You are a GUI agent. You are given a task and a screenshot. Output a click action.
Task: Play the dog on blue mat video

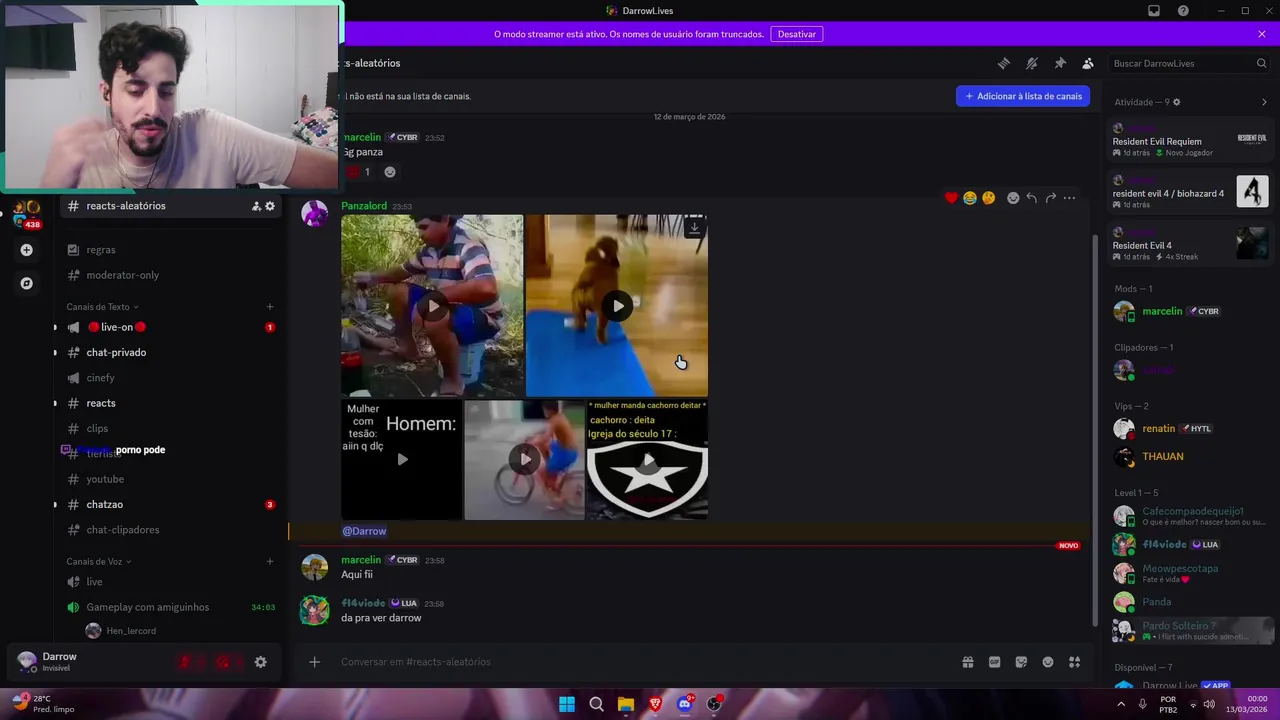coord(617,306)
